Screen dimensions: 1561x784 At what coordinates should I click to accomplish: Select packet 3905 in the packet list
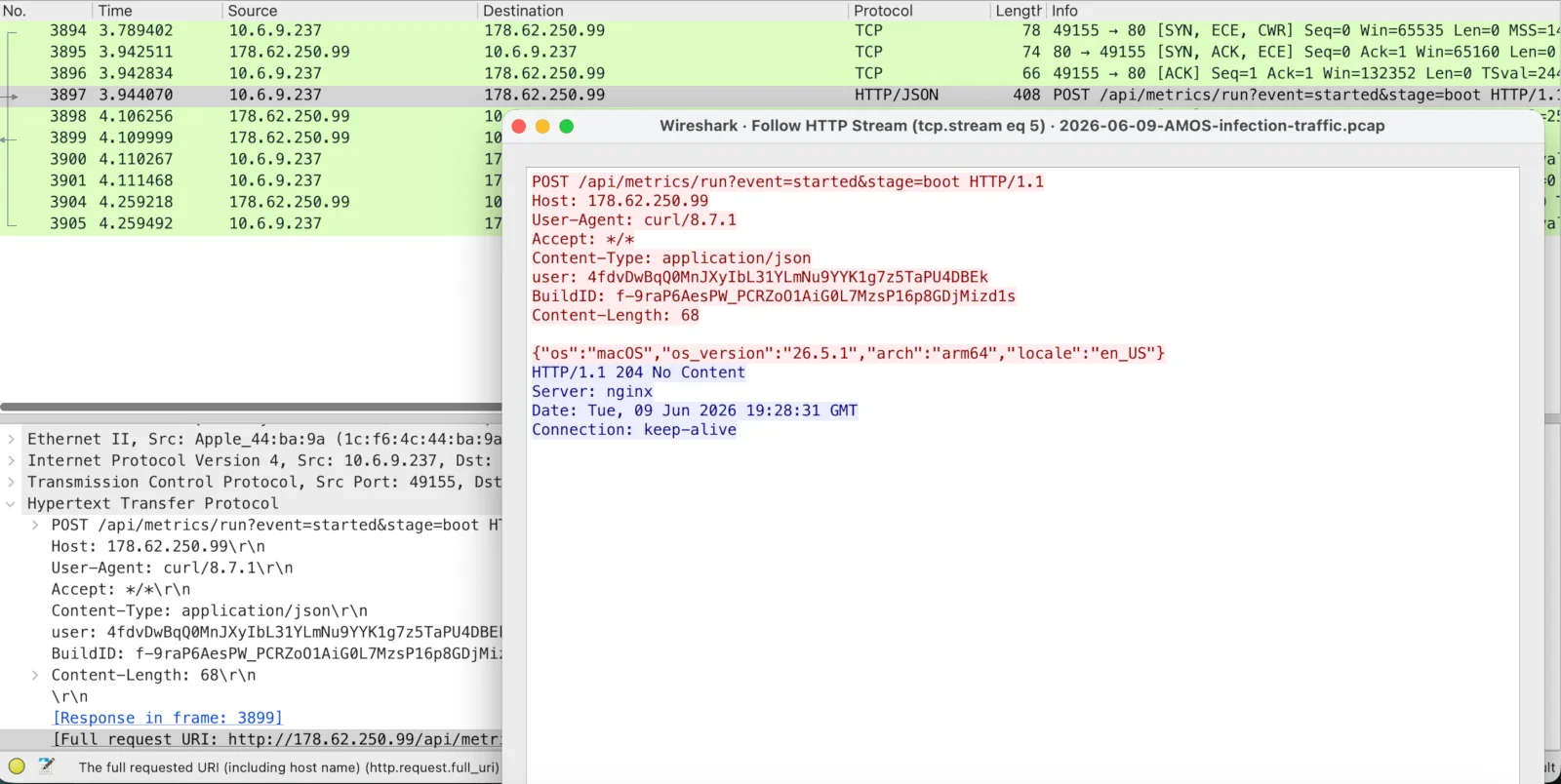(x=251, y=223)
